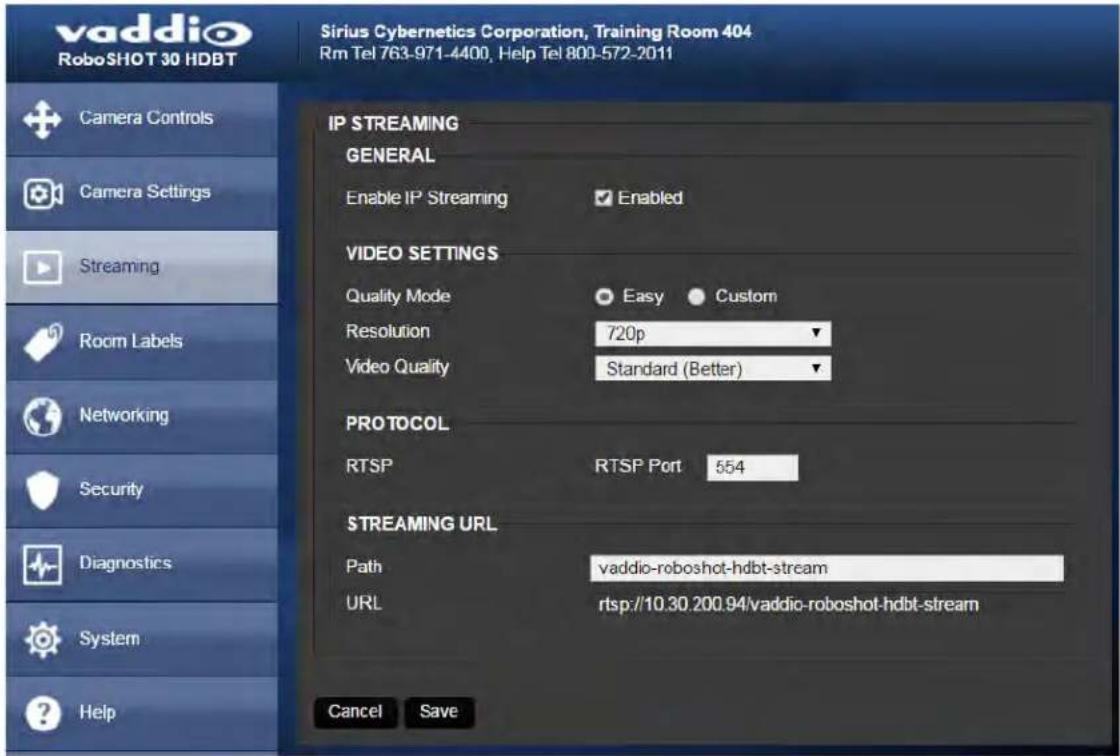Open the Security section
Image resolution: width=1120 pixels, height=756 pixels.
141,491
